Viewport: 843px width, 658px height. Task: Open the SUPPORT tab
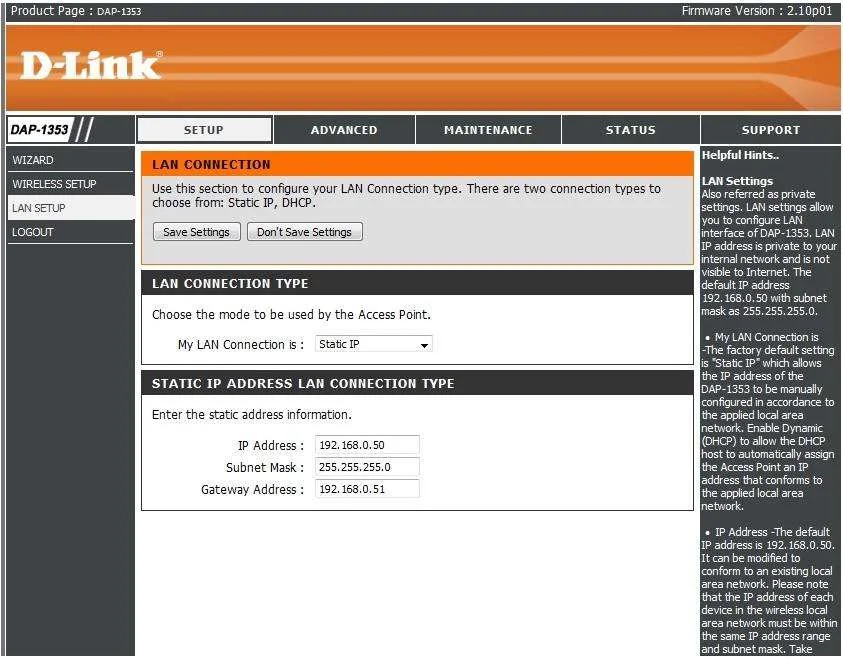click(x=771, y=130)
